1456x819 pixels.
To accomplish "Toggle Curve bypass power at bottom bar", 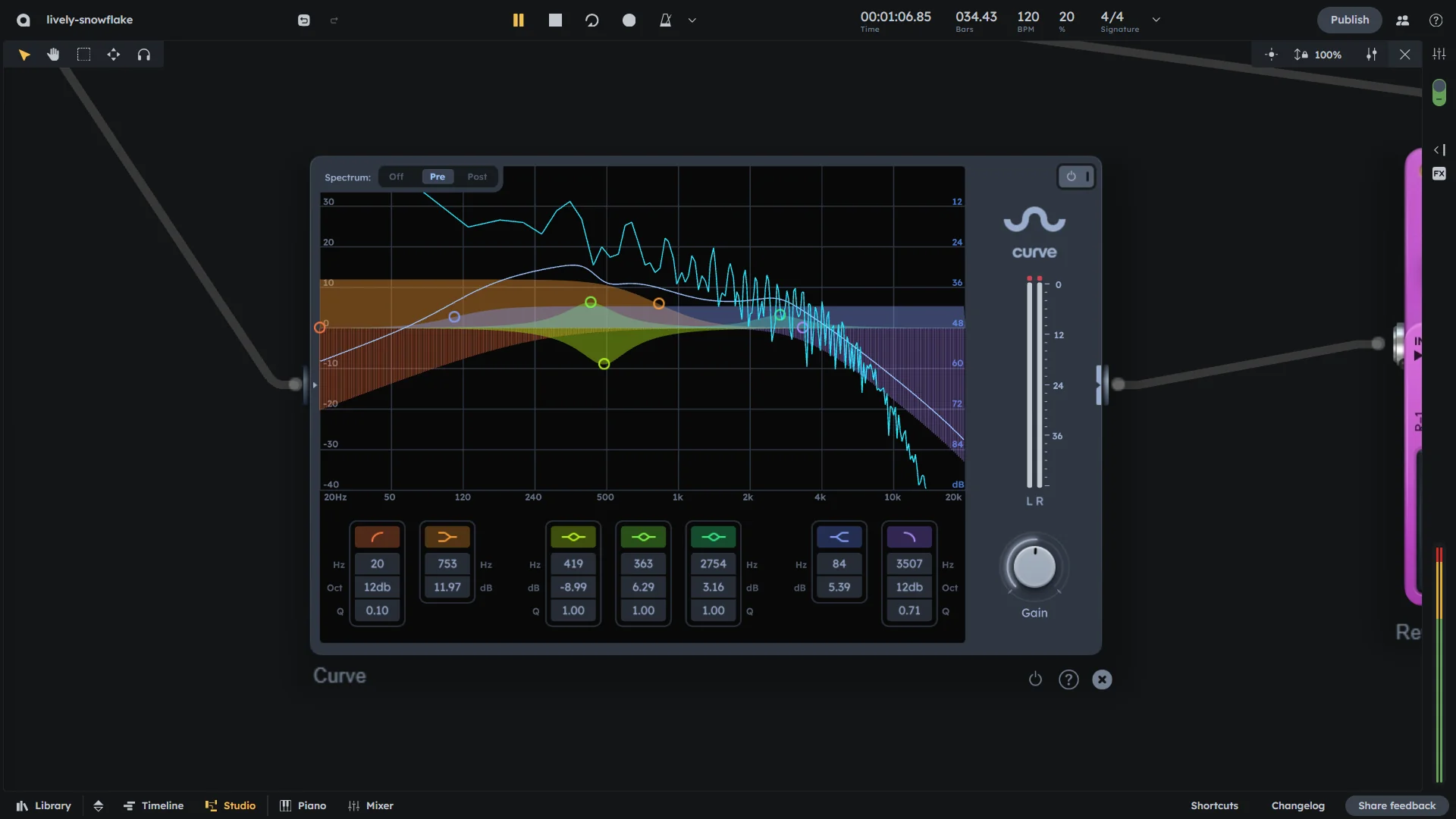I will (1035, 679).
